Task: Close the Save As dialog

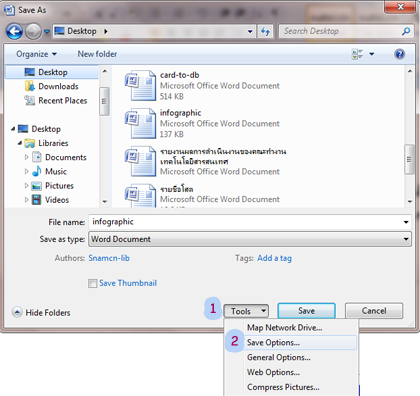Action: [x=400, y=7]
